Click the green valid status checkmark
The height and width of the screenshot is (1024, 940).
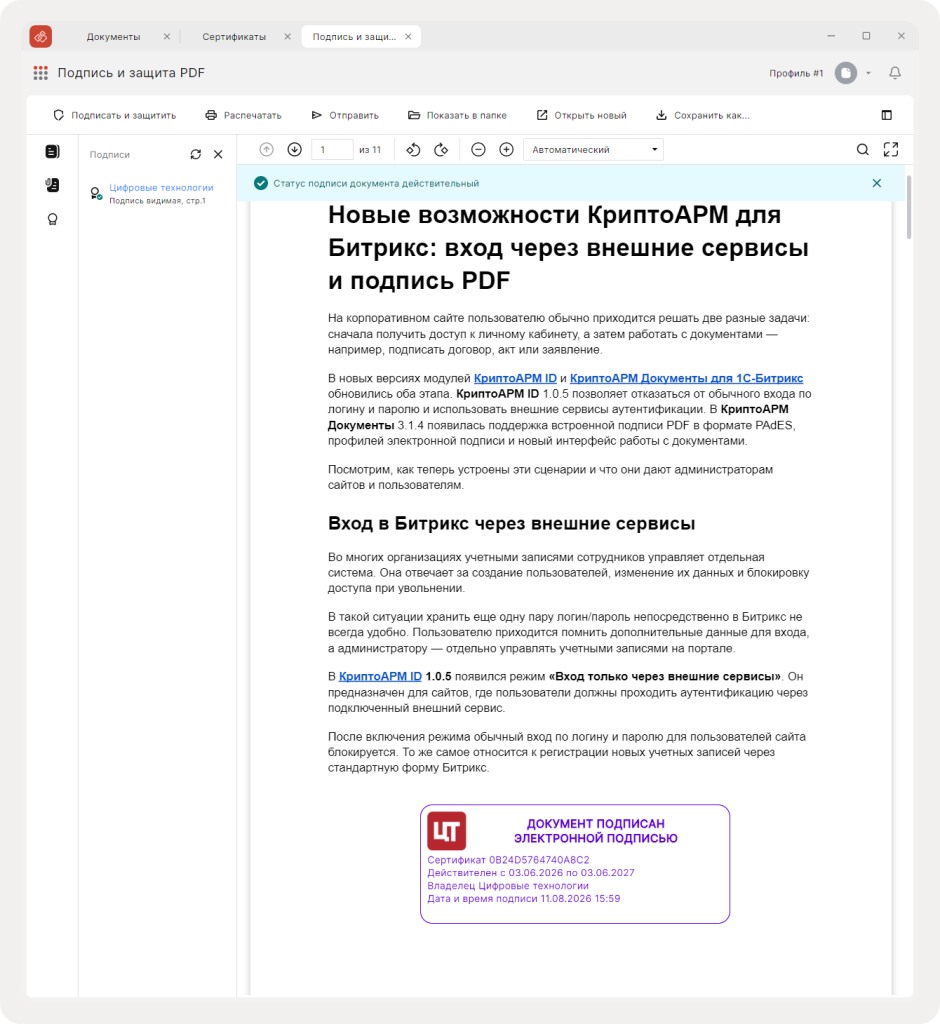pos(261,184)
